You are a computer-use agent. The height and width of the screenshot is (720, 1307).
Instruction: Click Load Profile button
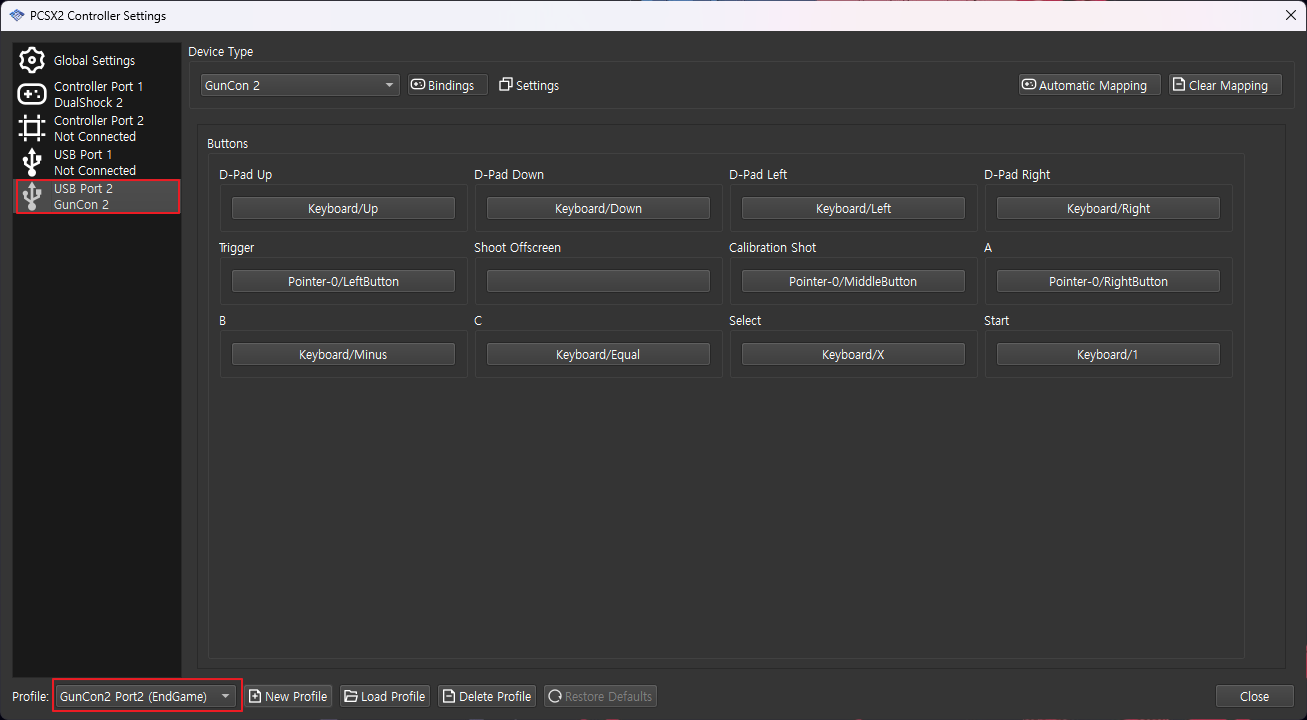(x=385, y=696)
